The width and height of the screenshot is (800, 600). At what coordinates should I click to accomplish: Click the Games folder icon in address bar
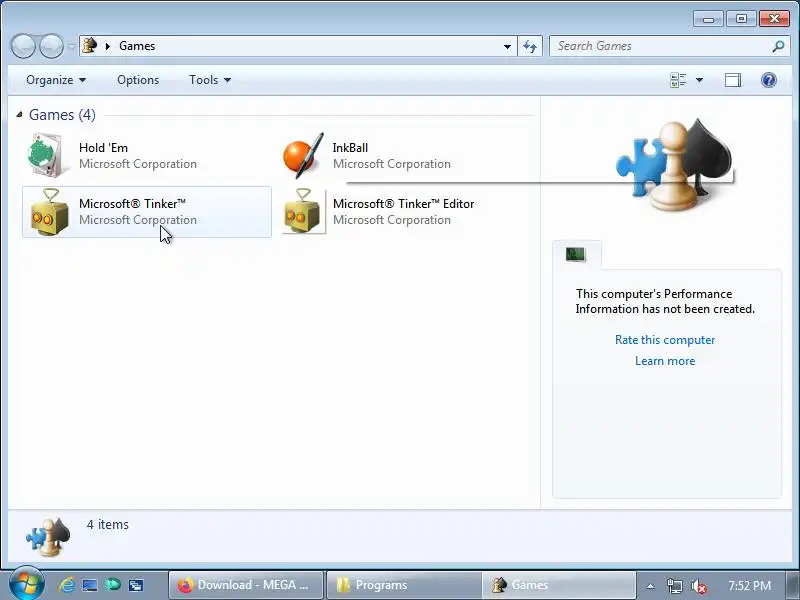[90, 46]
